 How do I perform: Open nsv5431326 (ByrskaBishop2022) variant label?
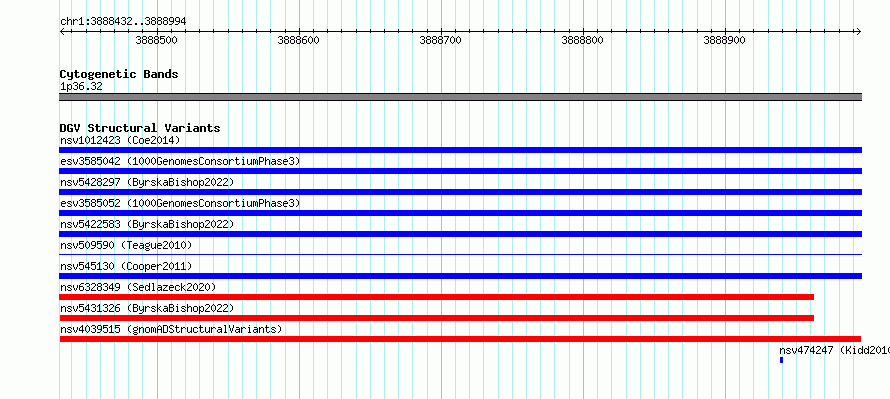[147, 308]
